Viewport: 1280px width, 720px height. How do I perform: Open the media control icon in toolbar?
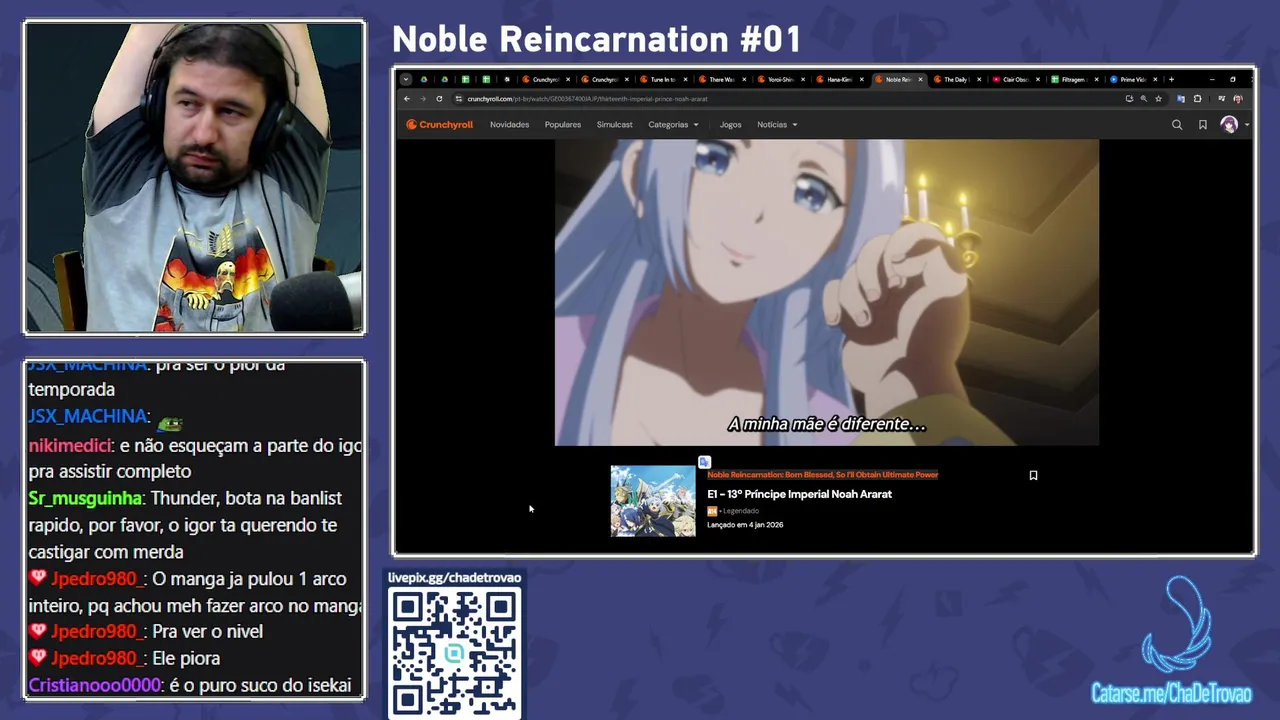[x=1221, y=99]
